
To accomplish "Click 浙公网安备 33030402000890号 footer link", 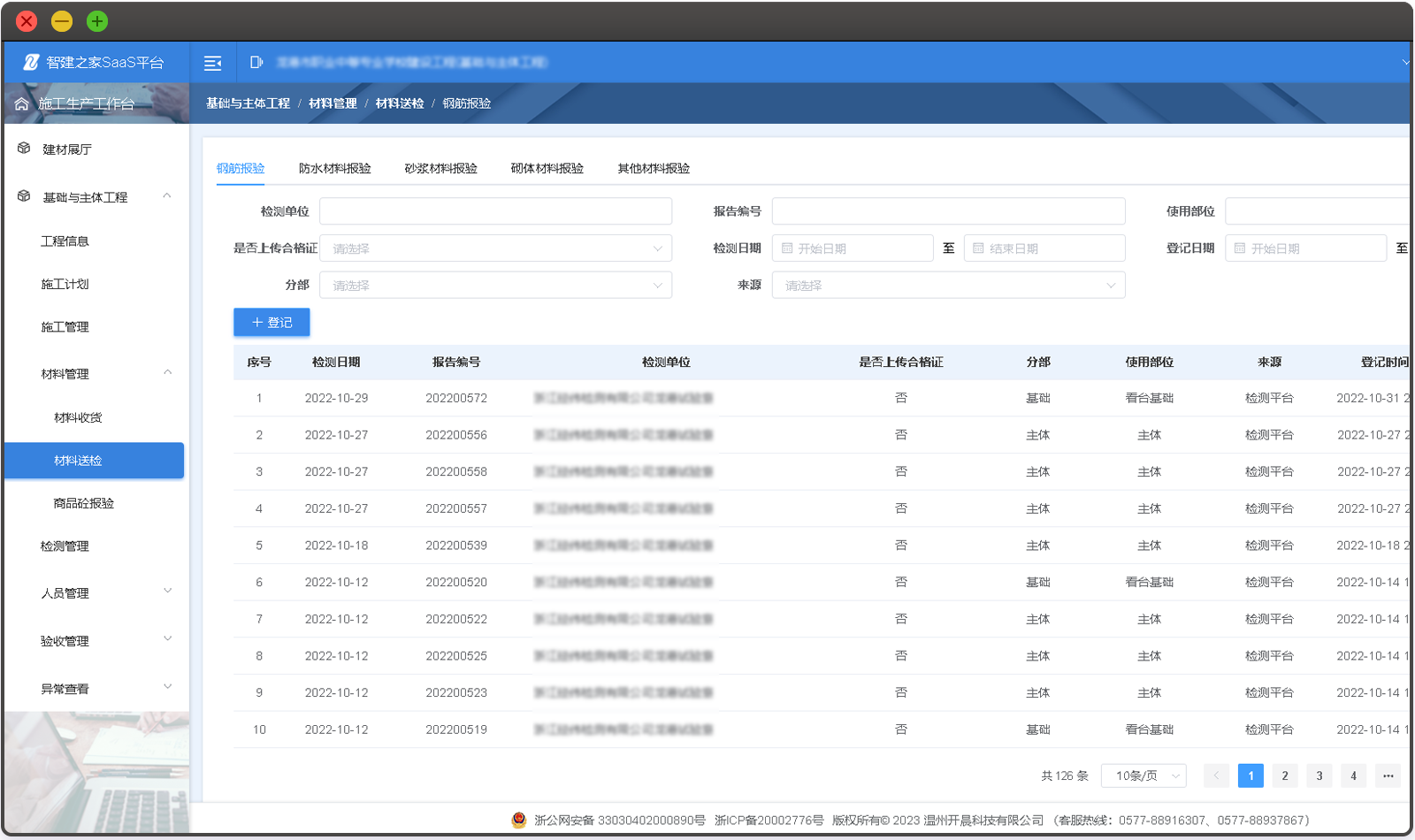I will [x=619, y=821].
